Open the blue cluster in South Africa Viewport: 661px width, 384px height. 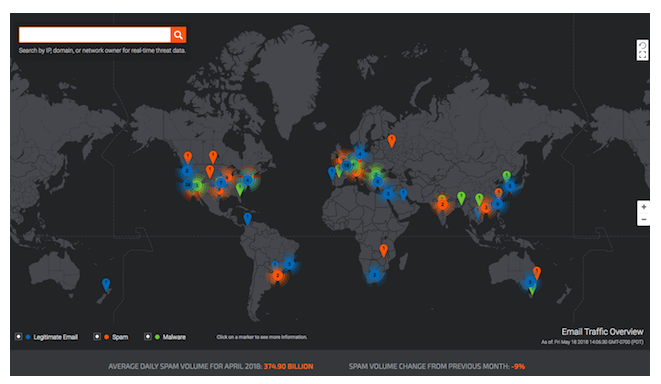[x=374, y=276]
